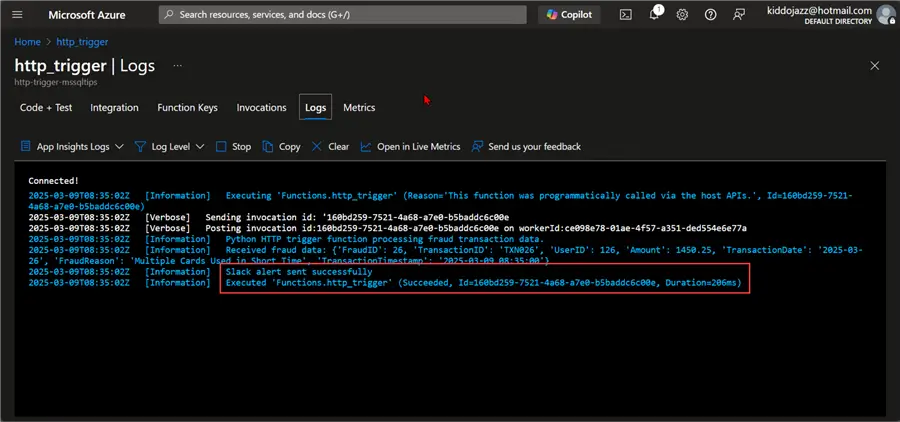Switch to the Code + Test tab

coord(46,107)
